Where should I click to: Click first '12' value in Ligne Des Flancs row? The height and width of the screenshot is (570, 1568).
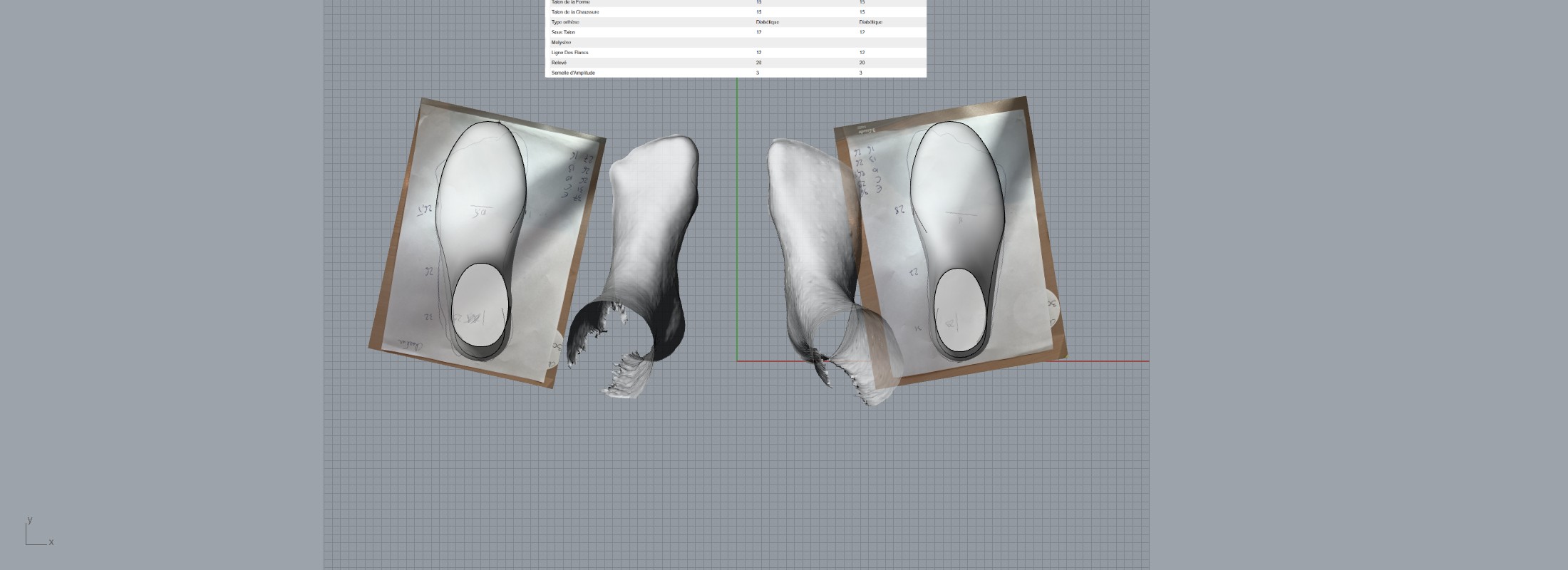[x=759, y=53]
